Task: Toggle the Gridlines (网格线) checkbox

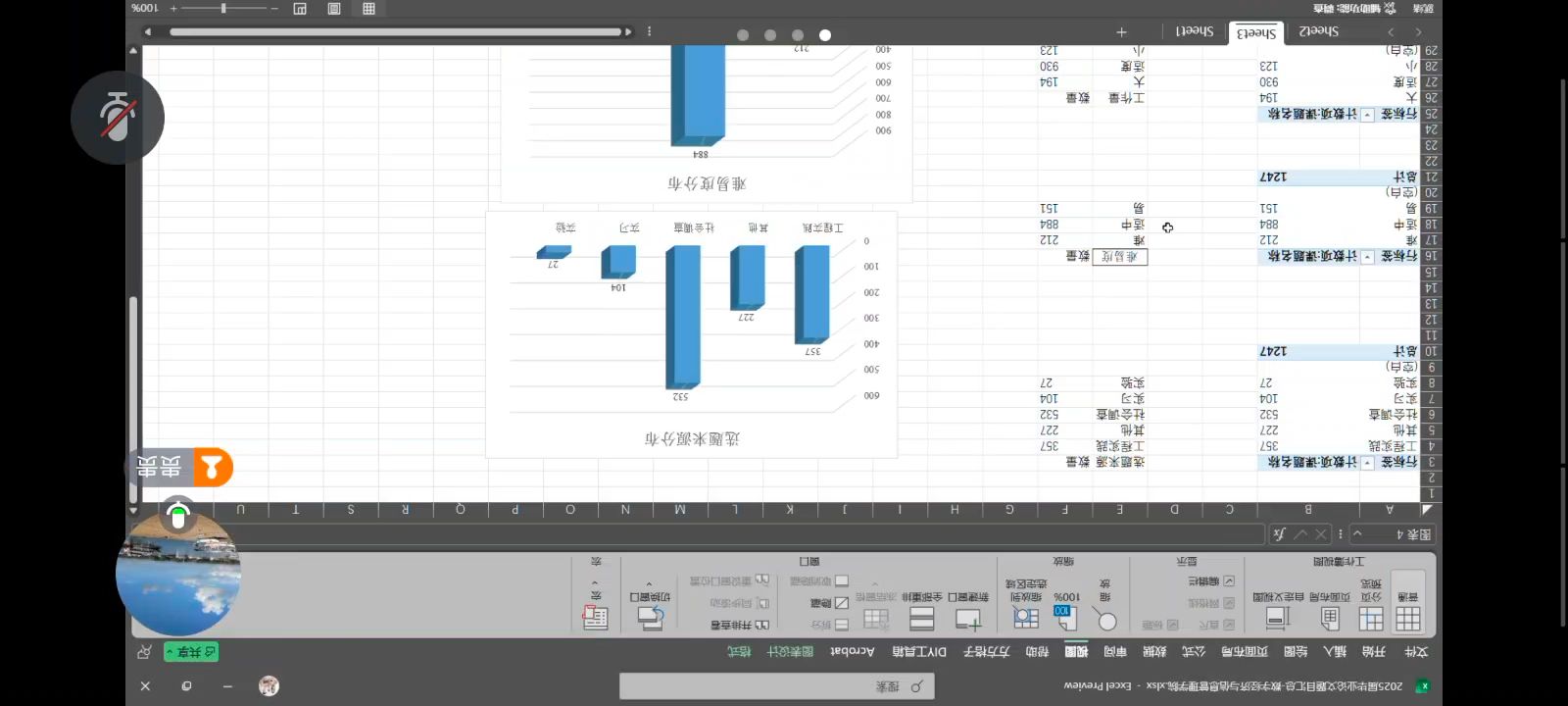Action: [x=1229, y=603]
